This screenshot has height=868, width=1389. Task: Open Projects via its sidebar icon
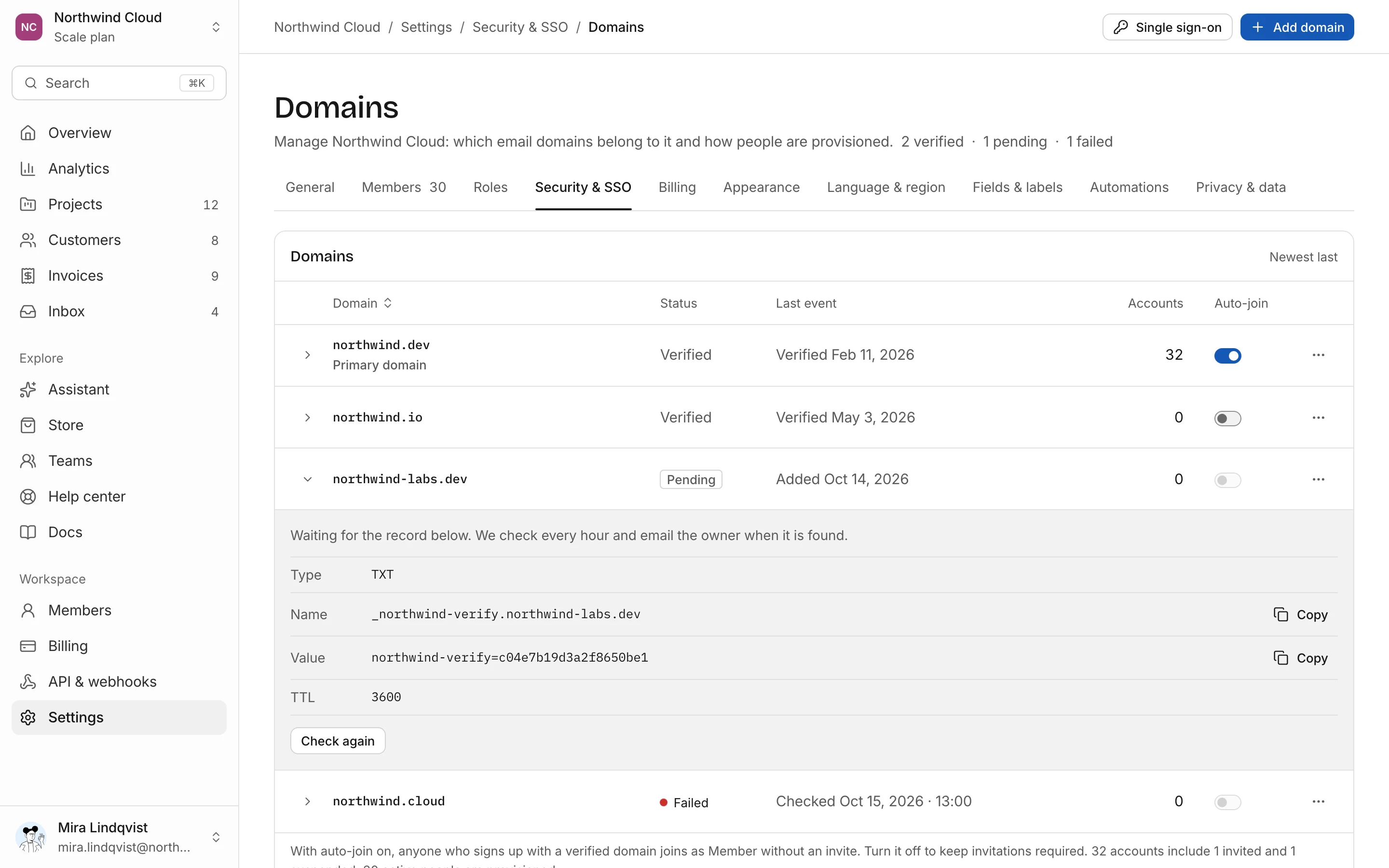[27, 204]
